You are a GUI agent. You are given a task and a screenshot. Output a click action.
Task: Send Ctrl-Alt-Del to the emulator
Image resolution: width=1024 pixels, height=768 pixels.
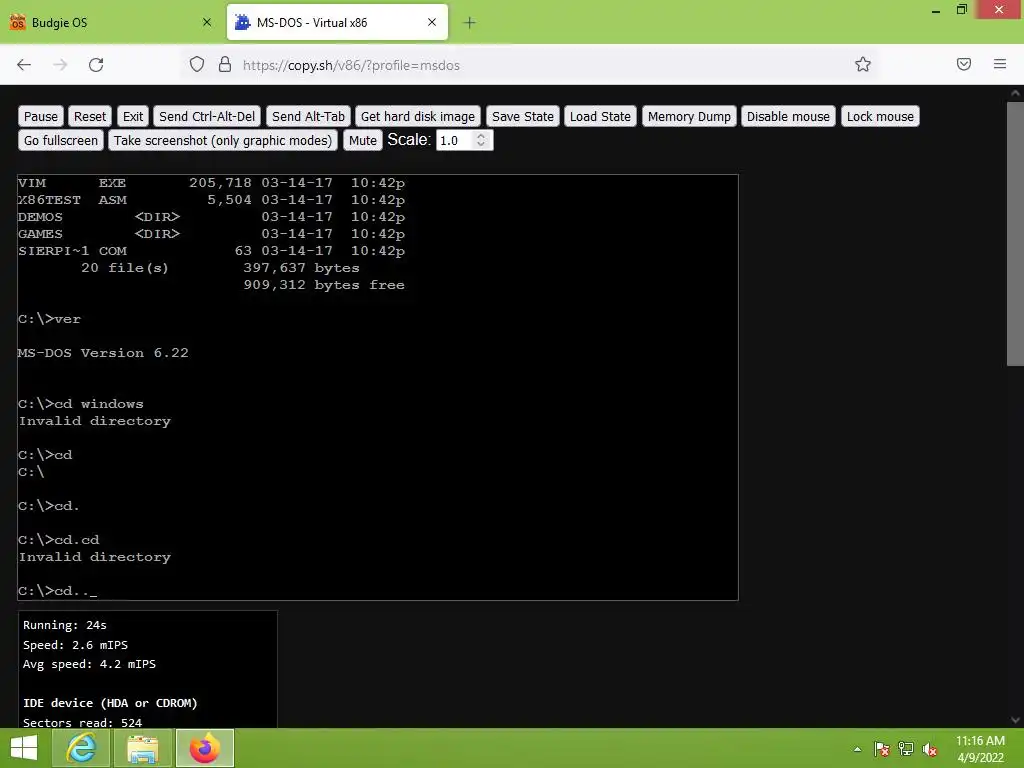207,116
